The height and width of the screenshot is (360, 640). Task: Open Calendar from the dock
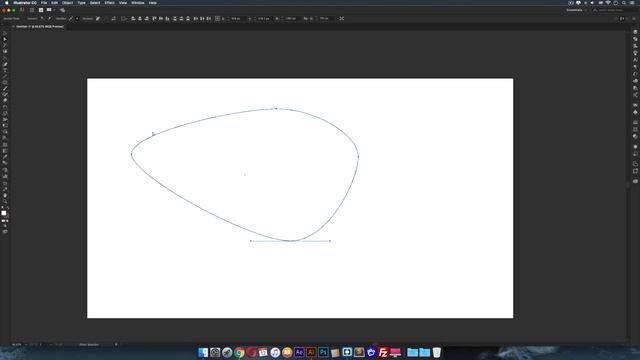(x=263, y=352)
